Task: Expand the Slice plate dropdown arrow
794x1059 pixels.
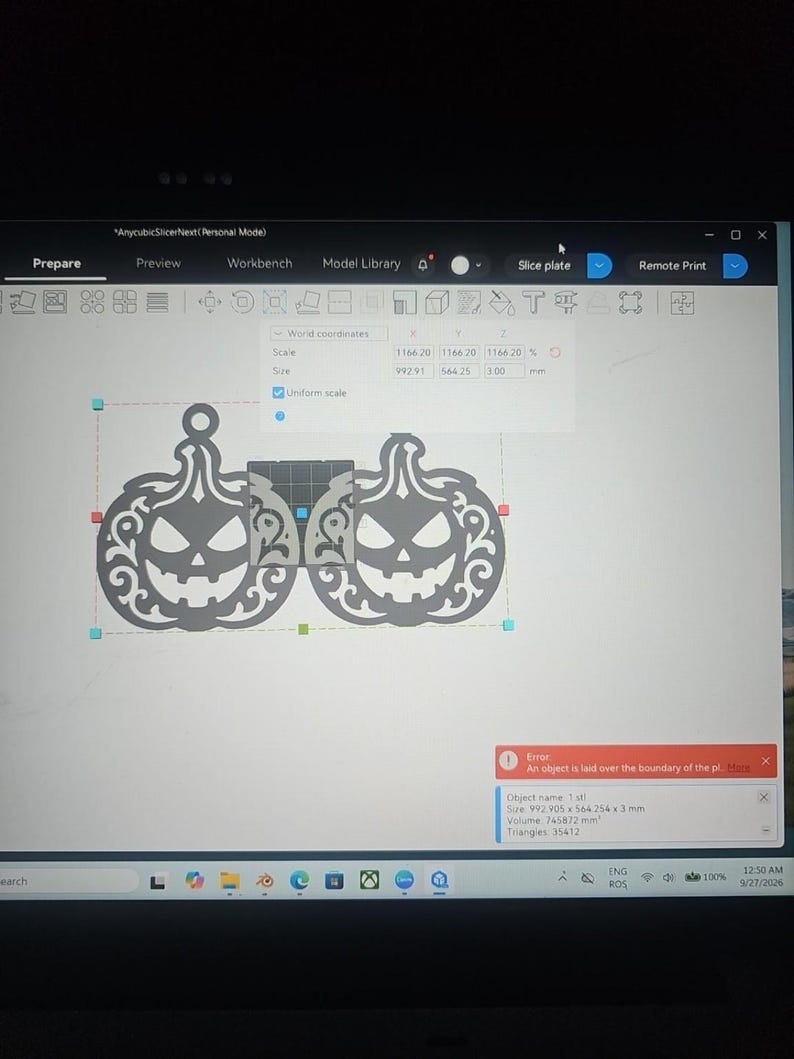Action: point(599,265)
